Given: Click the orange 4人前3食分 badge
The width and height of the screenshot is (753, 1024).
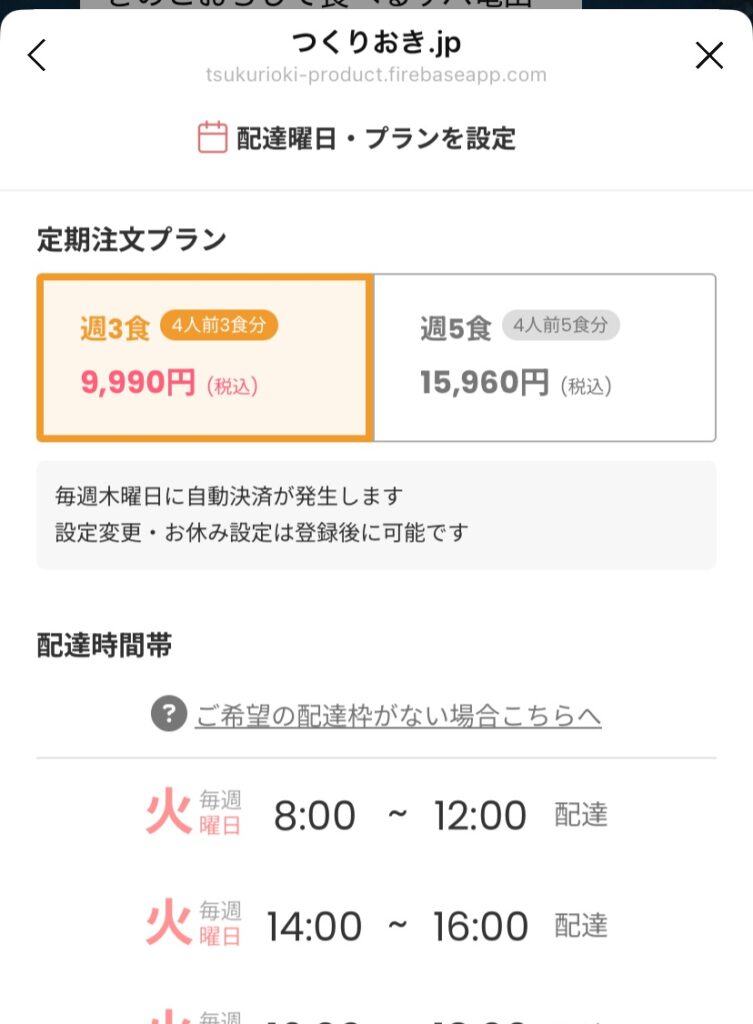Looking at the screenshot, I should coord(219,325).
